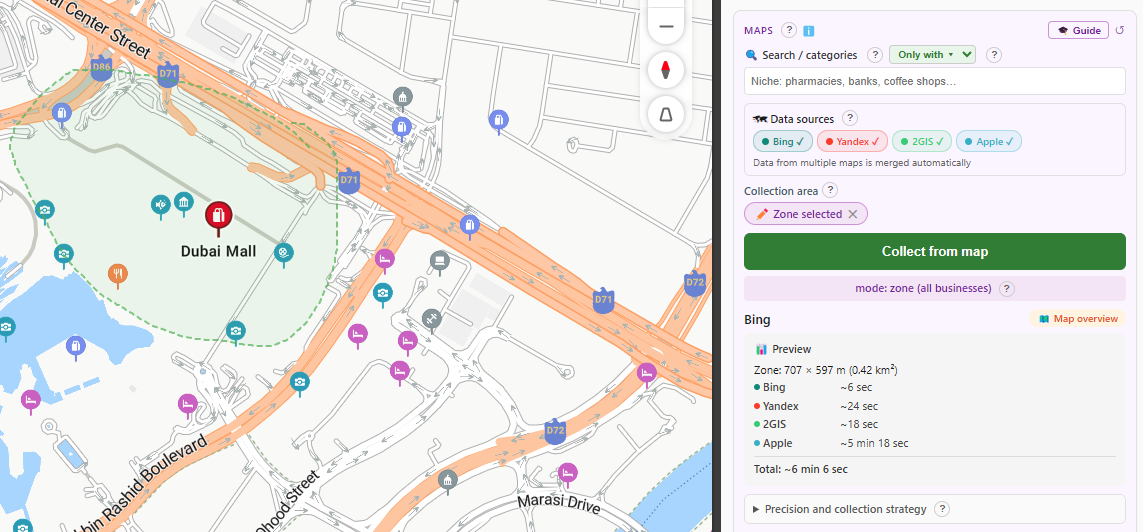This screenshot has width=1143, height=532.
Task: Toggle the Apple data source chip
Action: coord(988,141)
